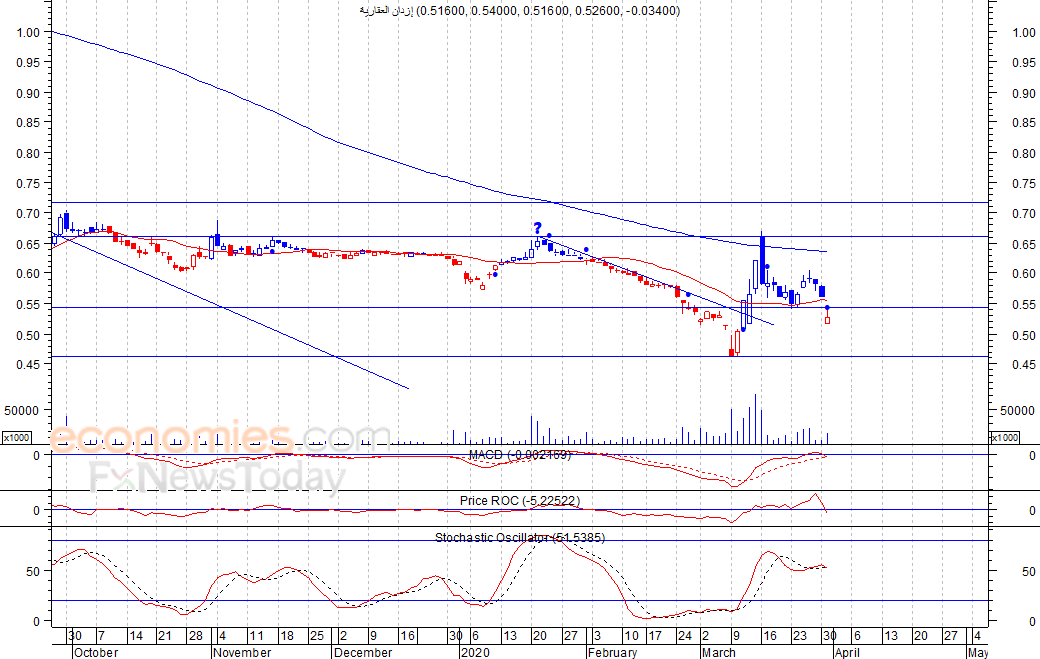This screenshot has height=659, width=1040.
Task: Select the MACD (-0.002169) indicator label
Action: coord(519,455)
